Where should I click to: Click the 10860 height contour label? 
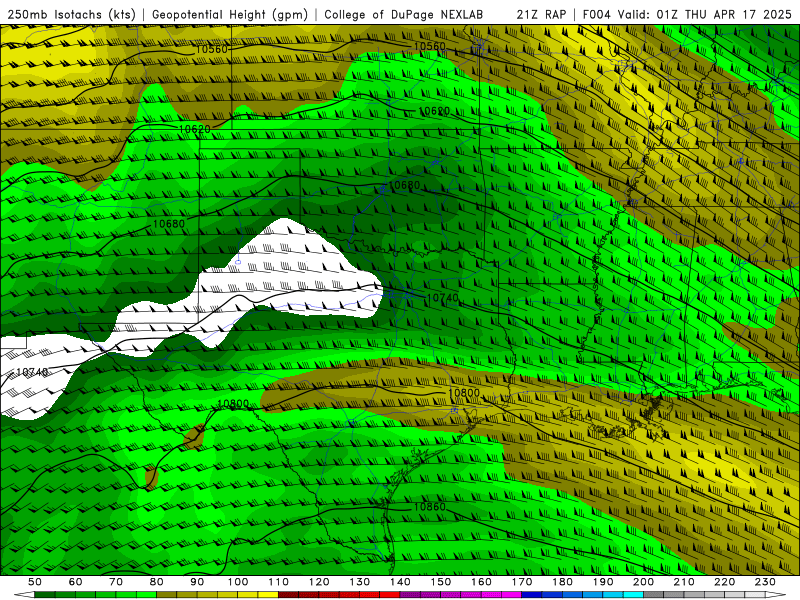tap(429, 507)
